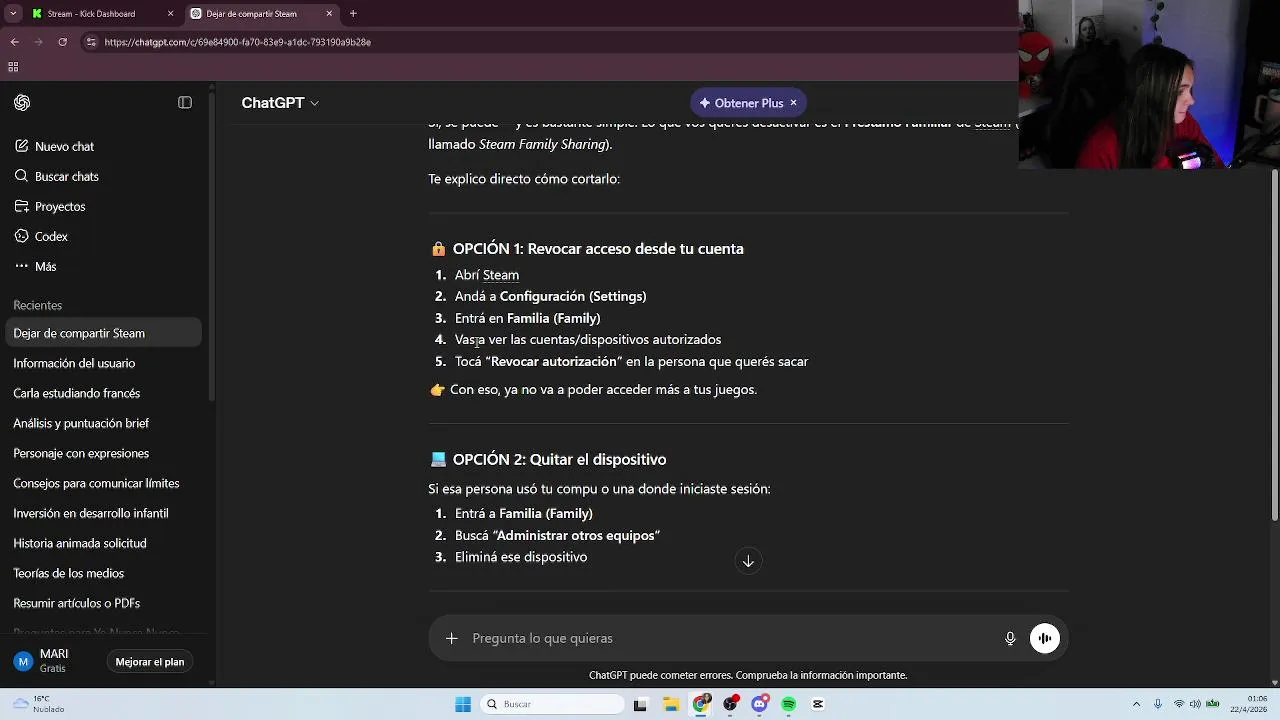The height and width of the screenshot is (720, 1280).
Task: Open the tab search dropdown arrow
Action: point(13,14)
